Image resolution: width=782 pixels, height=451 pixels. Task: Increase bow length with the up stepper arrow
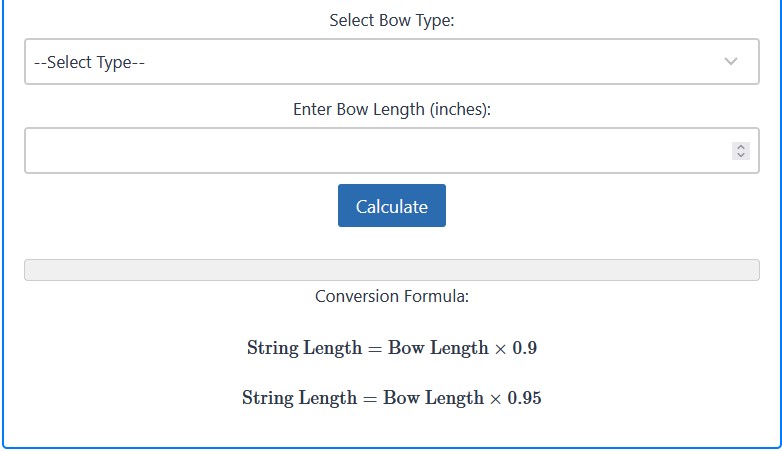coord(740,146)
